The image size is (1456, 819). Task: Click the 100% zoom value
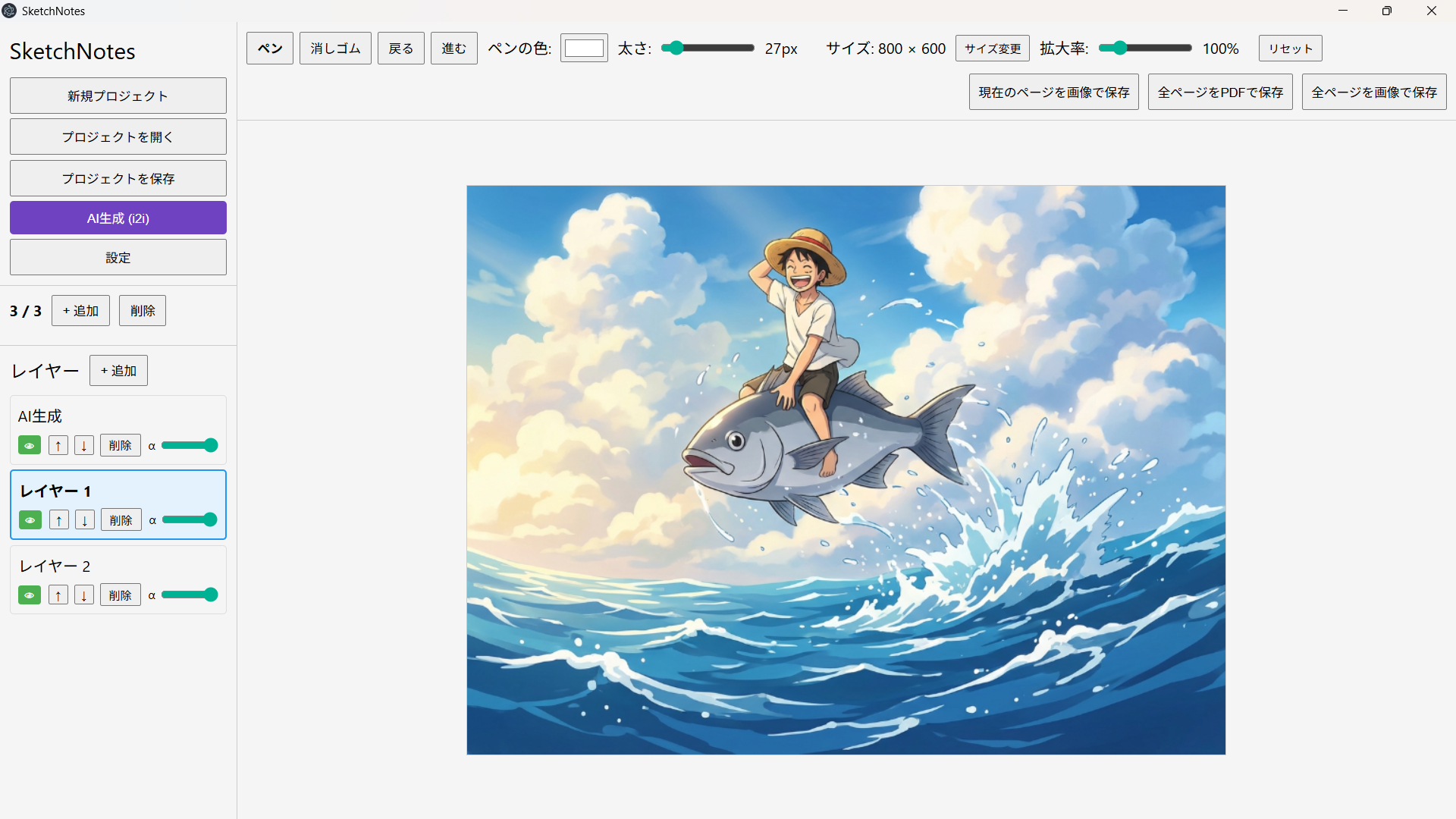pos(1221,49)
